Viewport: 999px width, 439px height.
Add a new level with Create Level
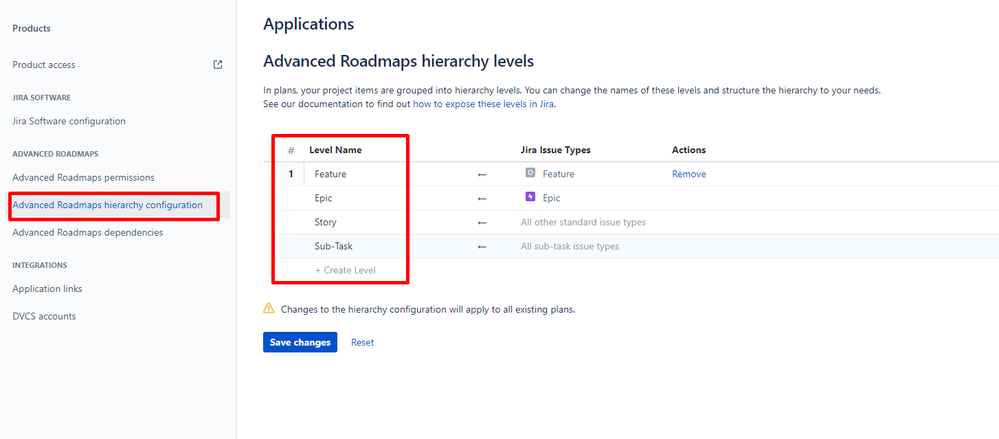click(345, 270)
